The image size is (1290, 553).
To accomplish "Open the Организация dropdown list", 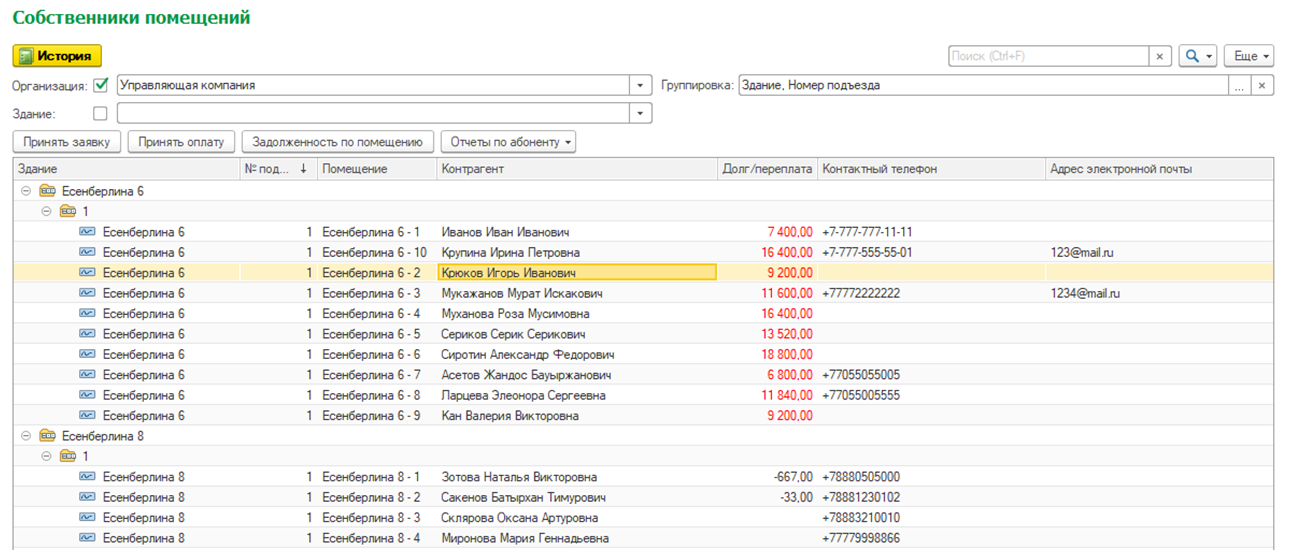I will [x=640, y=86].
